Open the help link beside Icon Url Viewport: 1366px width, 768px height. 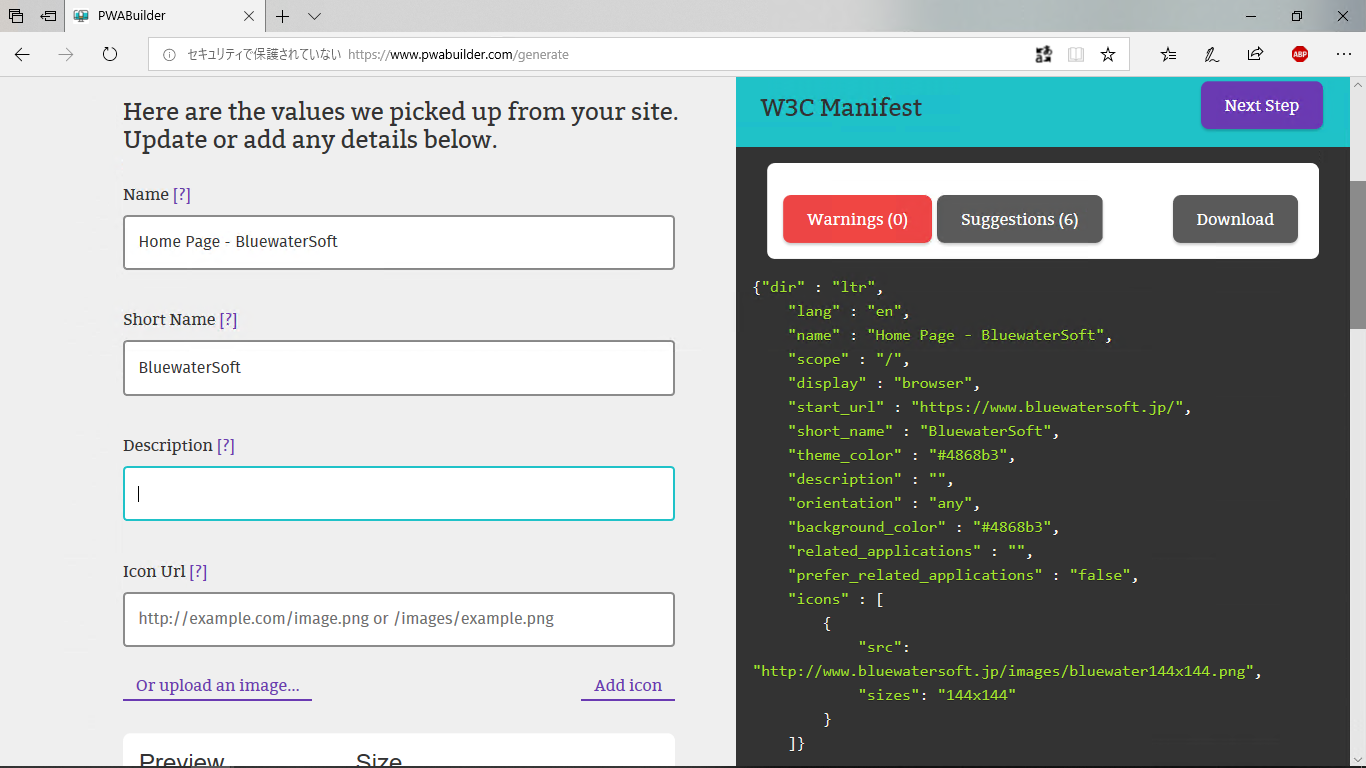pyautogui.click(x=198, y=571)
